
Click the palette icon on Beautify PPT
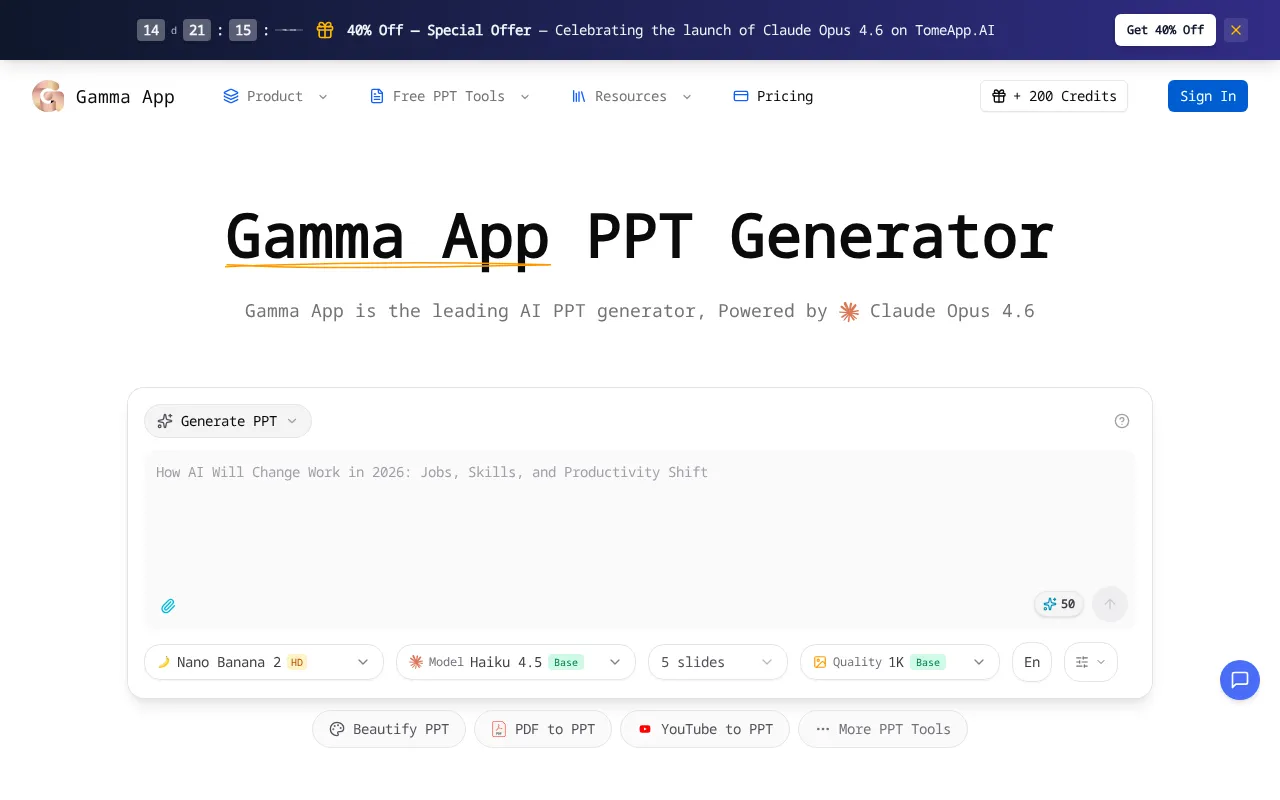pyautogui.click(x=337, y=729)
